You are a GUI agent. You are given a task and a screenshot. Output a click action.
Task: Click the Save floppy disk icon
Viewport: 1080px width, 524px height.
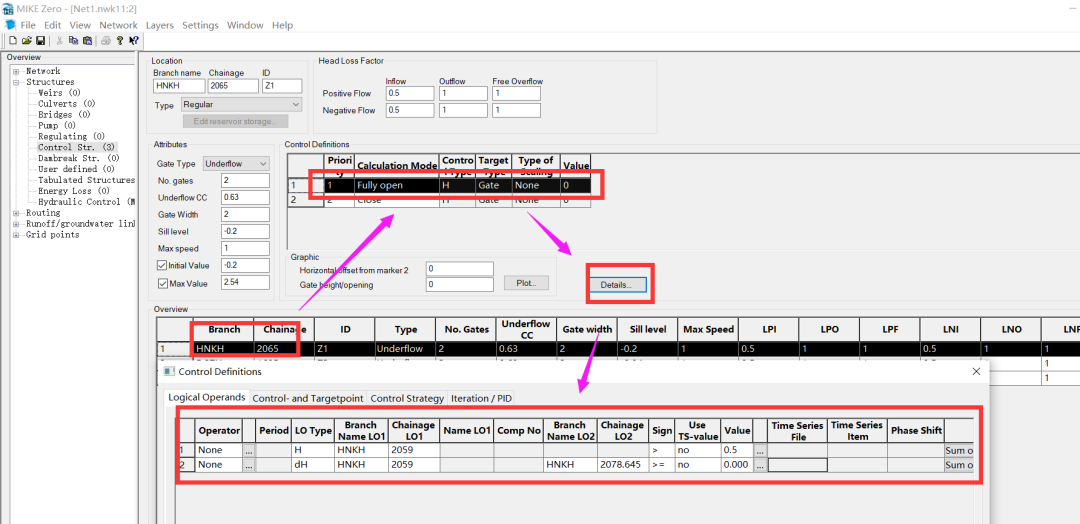tap(41, 41)
